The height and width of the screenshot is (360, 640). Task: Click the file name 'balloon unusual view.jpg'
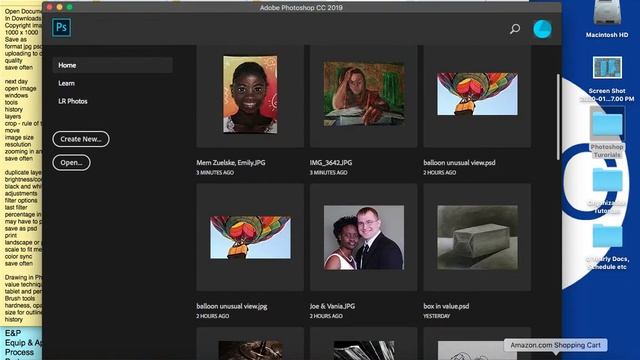[x=231, y=306]
